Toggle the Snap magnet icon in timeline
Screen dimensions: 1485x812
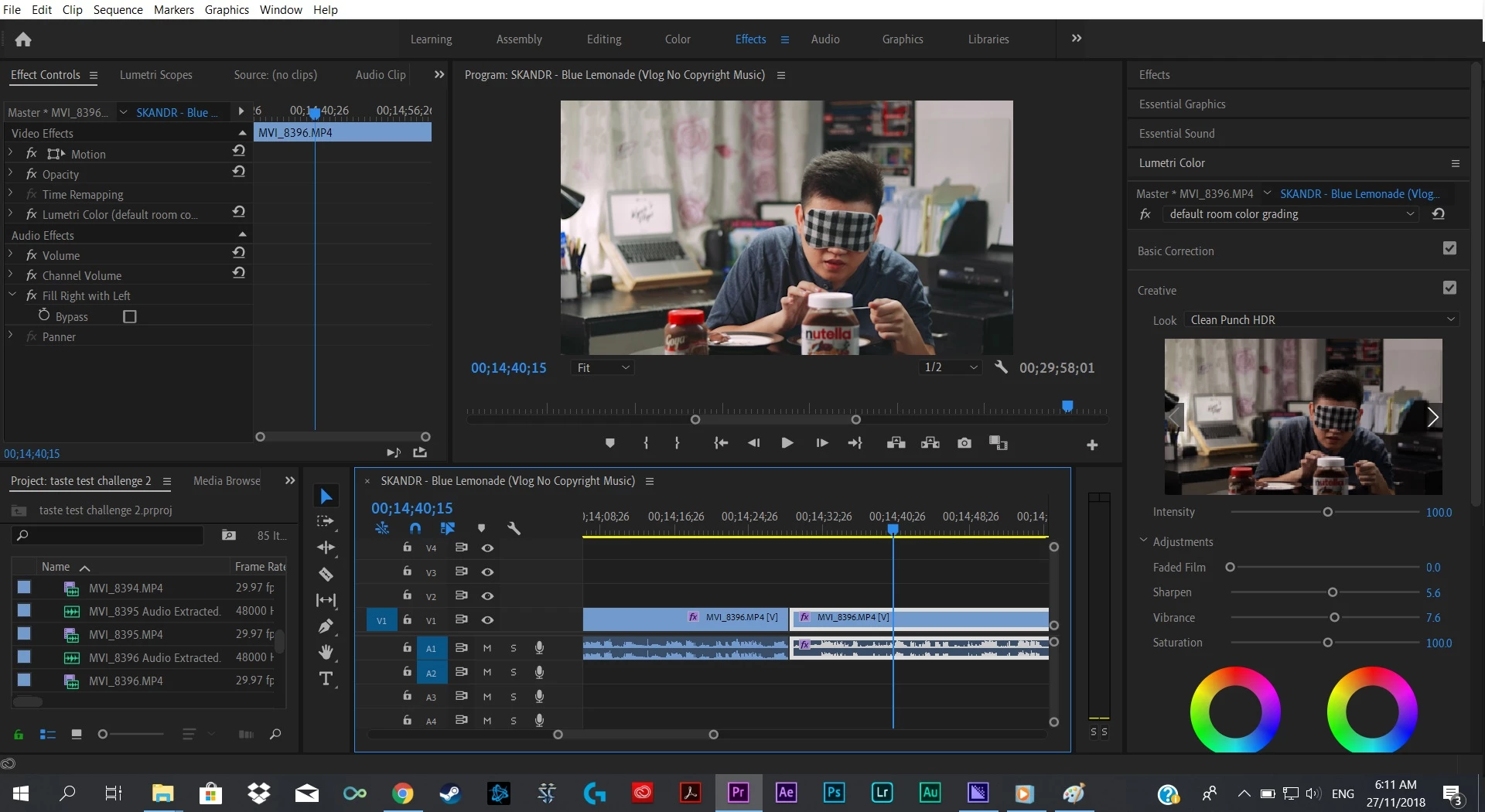[415, 528]
